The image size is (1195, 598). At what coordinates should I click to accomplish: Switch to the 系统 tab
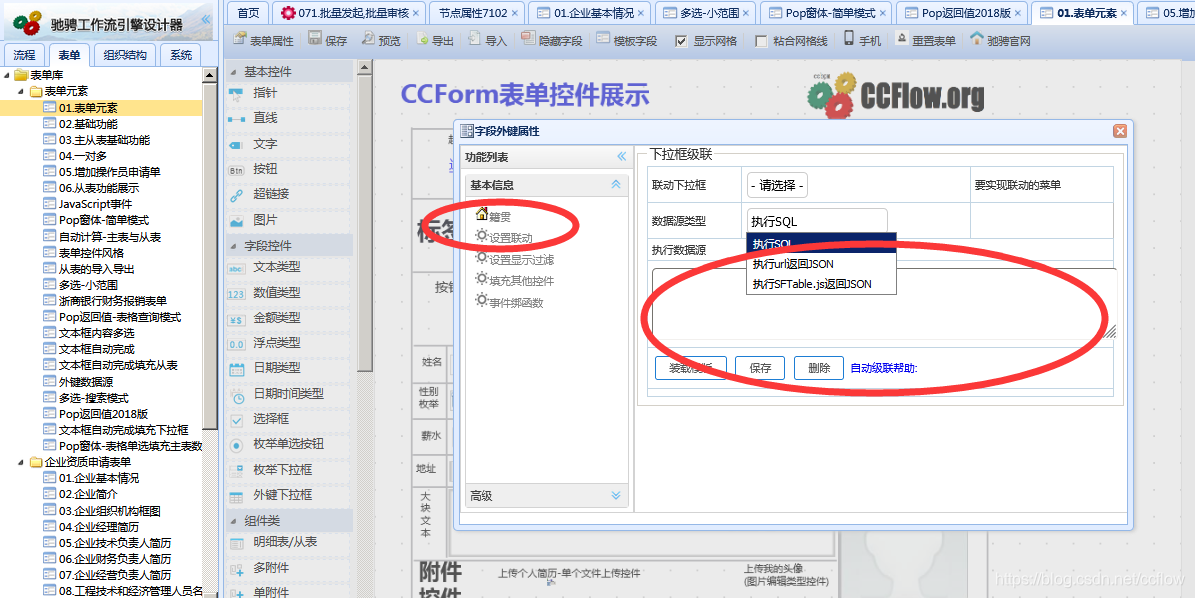pos(181,55)
